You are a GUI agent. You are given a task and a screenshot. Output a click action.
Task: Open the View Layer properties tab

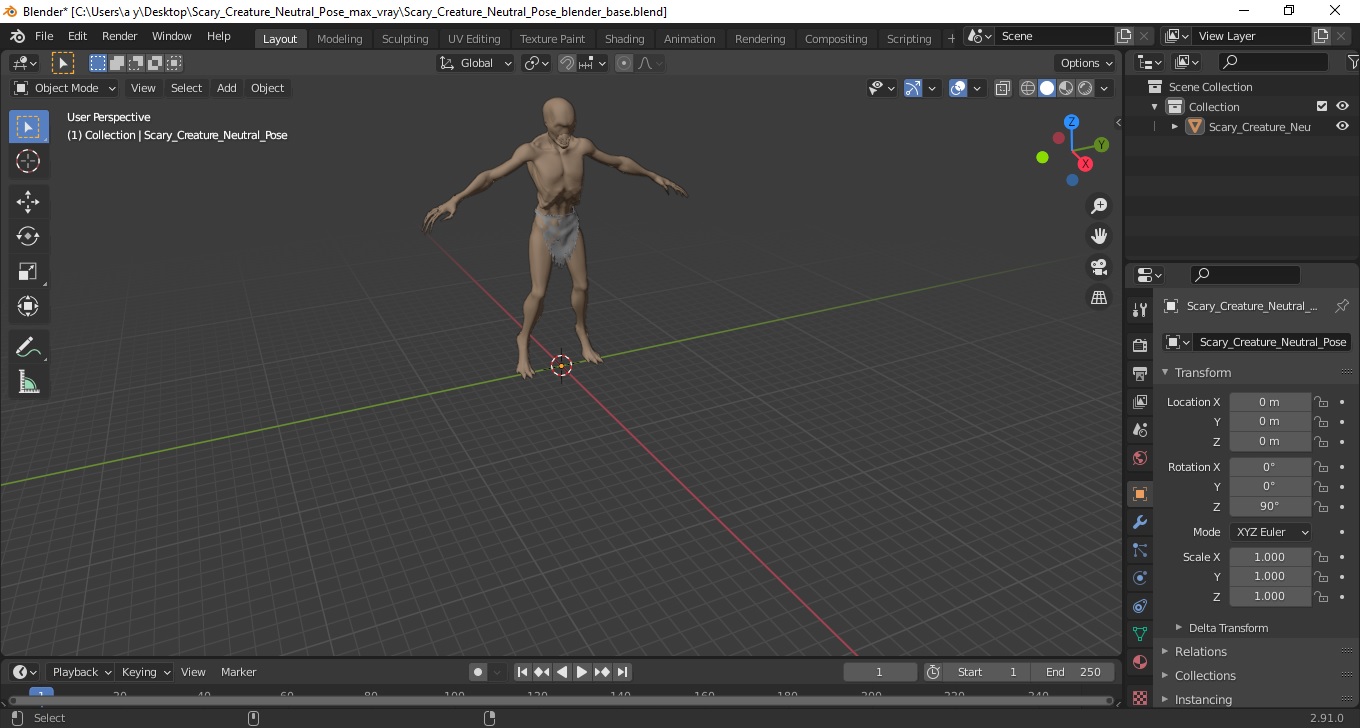coord(1140,402)
